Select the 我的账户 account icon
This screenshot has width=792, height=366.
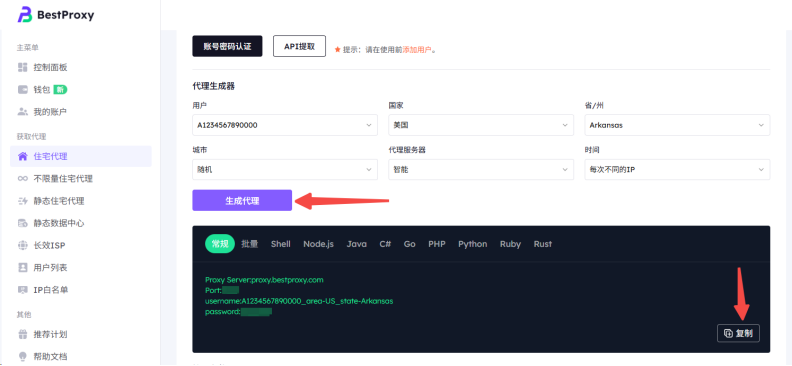(x=22, y=112)
